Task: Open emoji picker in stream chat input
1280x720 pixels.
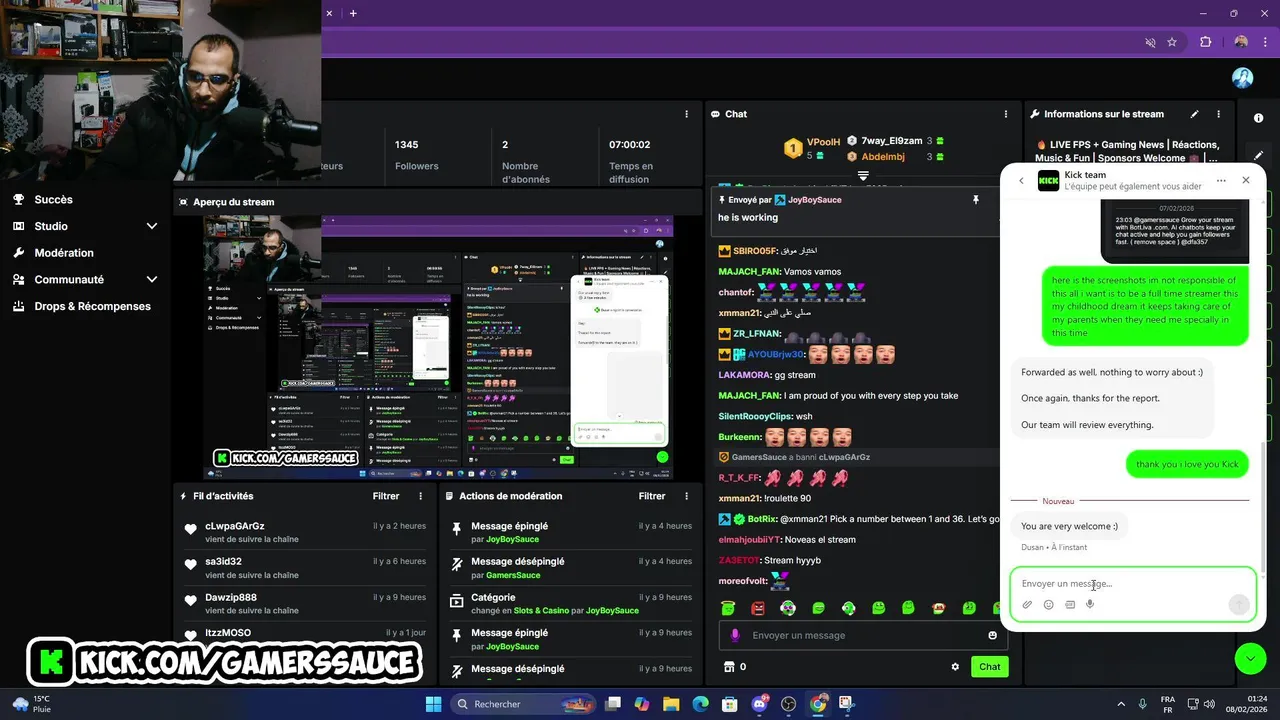Action: 993,635
